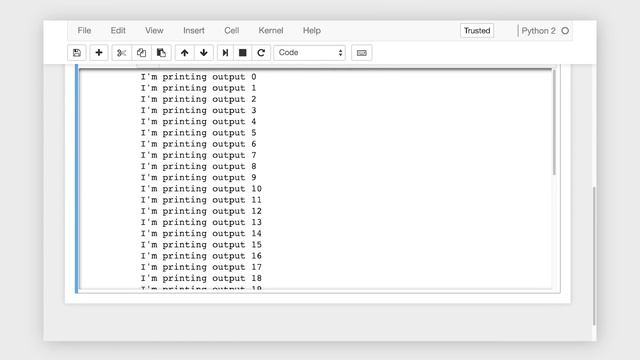Screen dimensions: 640x360
Task: Move cell up with the up arrow
Action: [184, 53]
